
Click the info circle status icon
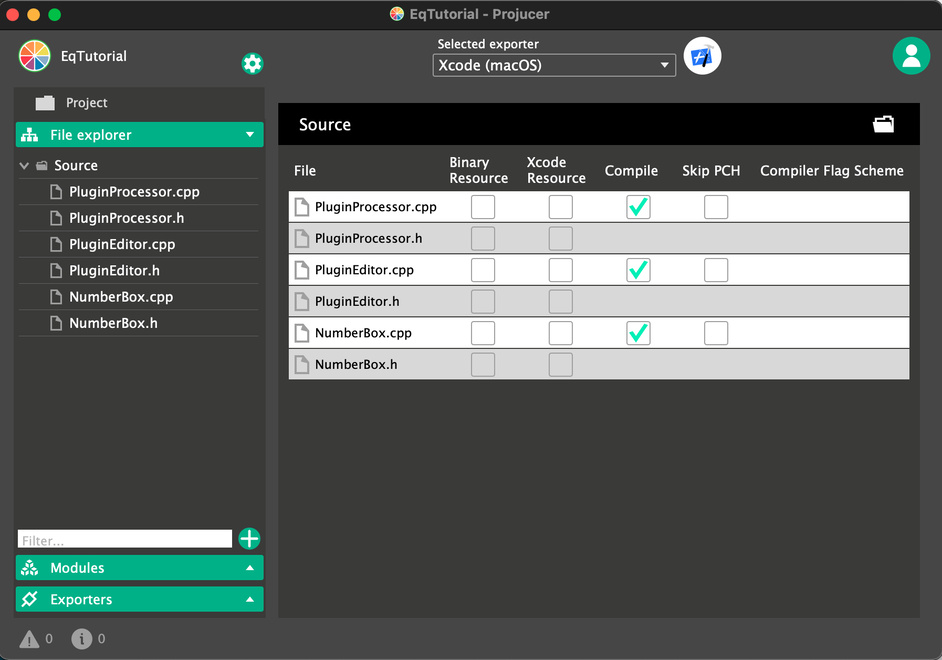[x=82, y=638]
